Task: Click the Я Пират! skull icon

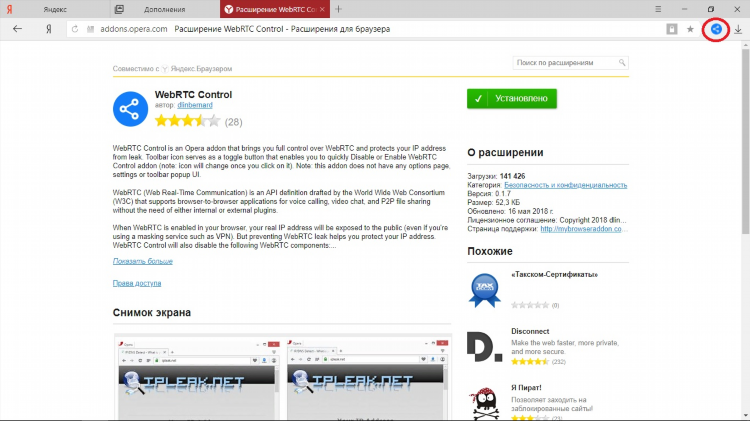Action: tap(484, 404)
